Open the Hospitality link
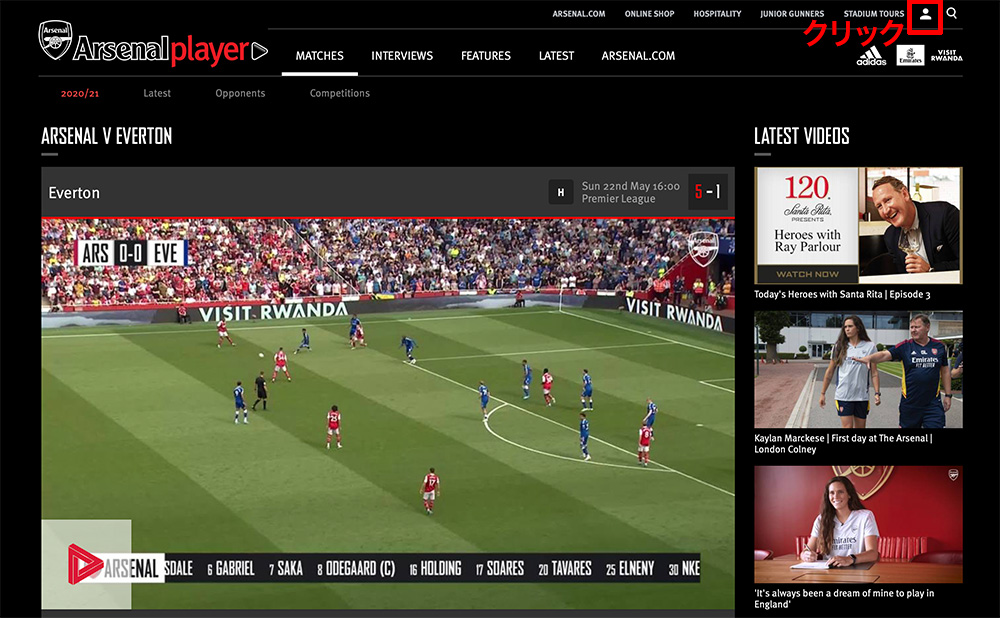Screen dimensions: 1000x618 tap(717, 13)
